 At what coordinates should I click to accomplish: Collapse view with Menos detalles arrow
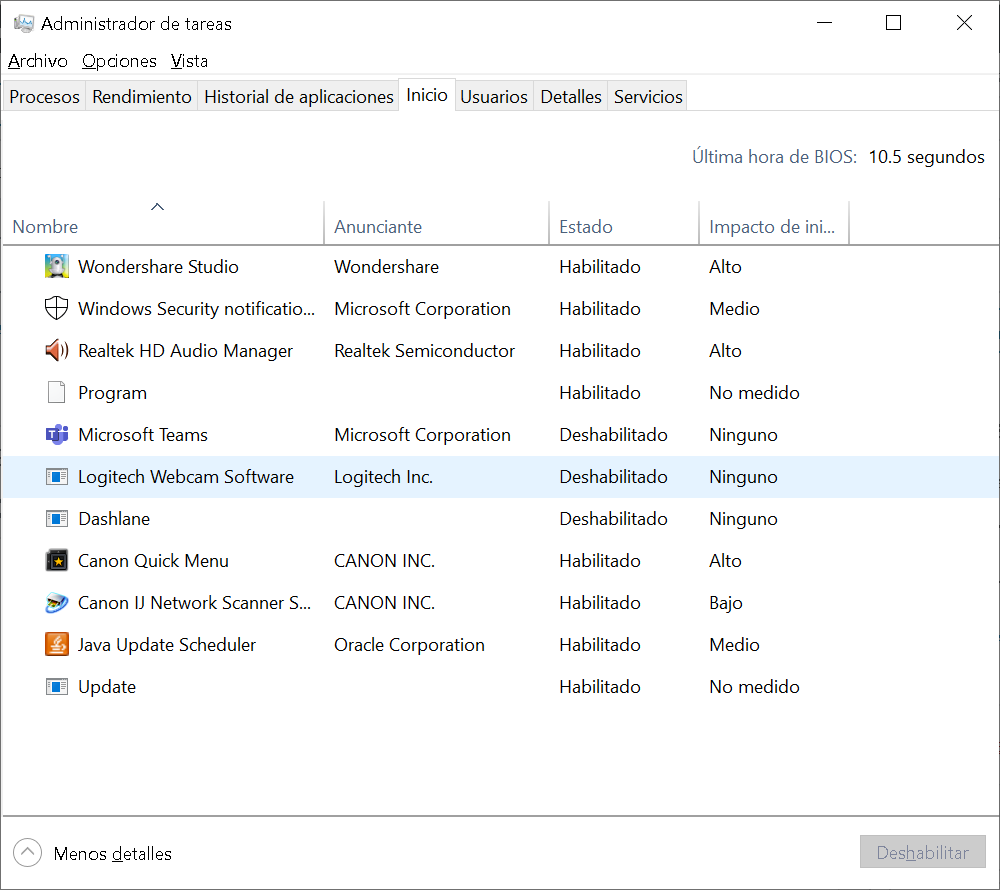coord(27,852)
